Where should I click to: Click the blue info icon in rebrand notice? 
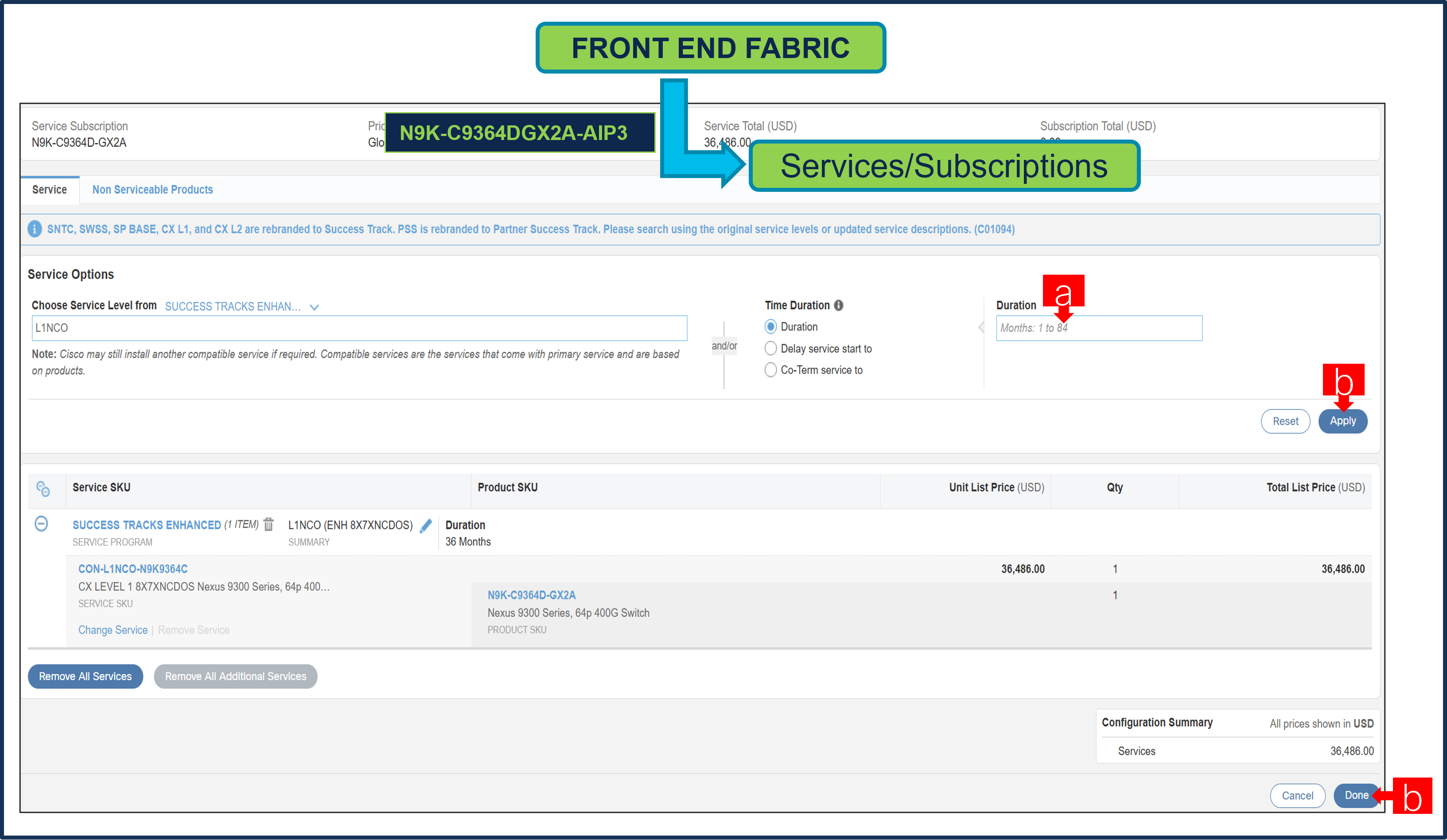[x=35, y=229]
